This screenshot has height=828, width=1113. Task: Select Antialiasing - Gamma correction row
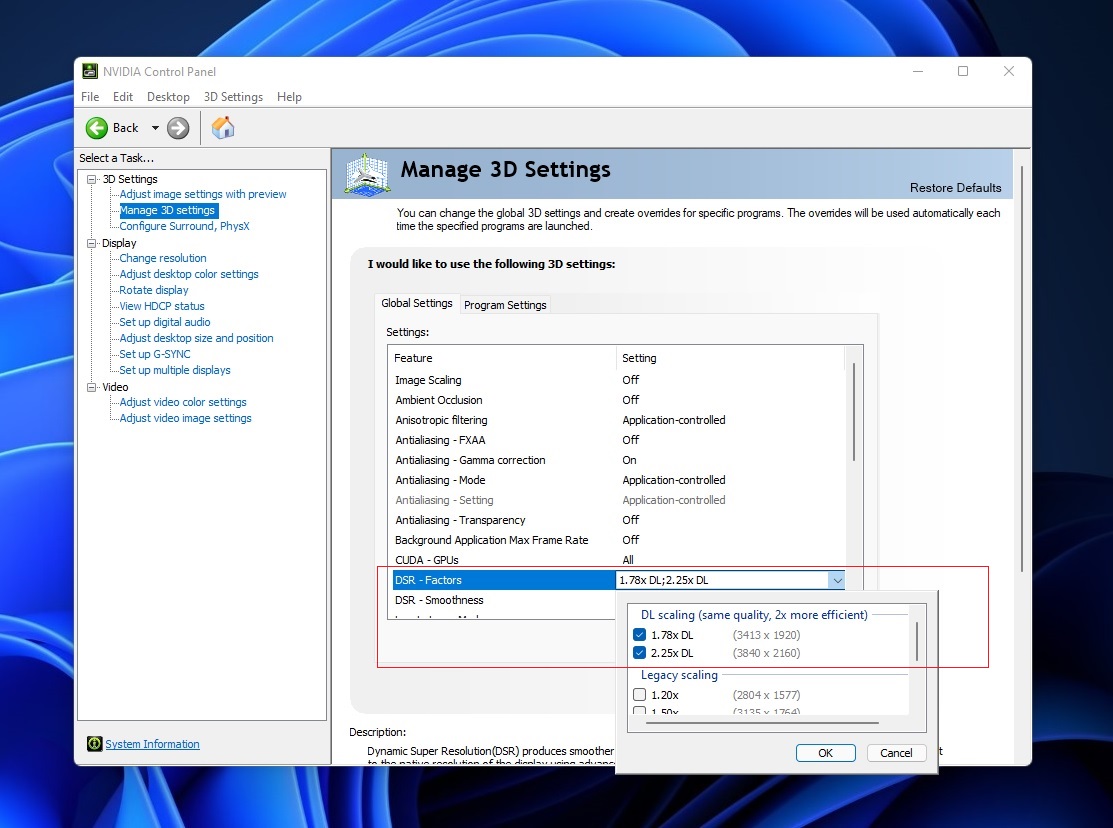tap(616, 460)
